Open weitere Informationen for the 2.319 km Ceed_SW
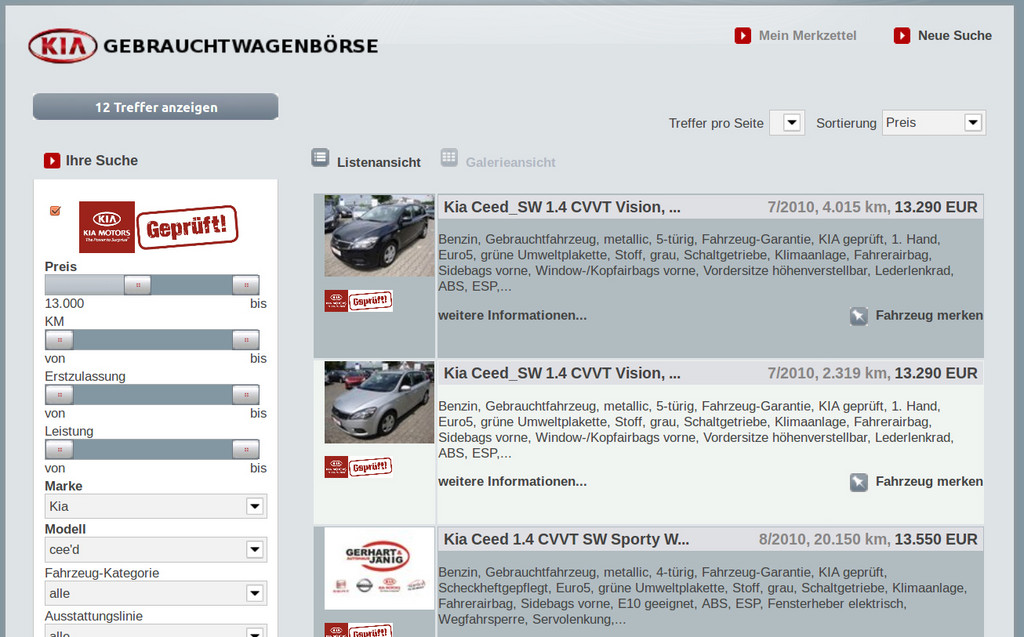The height and width of the screenshot is (637, 1024). pos(513,482)
